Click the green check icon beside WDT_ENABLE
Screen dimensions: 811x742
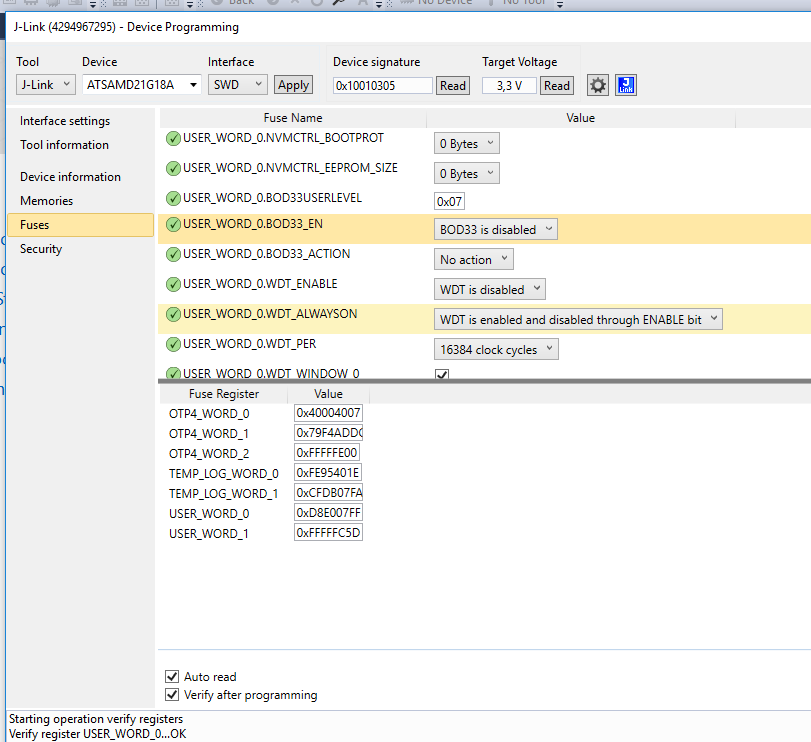coord(173,284)
